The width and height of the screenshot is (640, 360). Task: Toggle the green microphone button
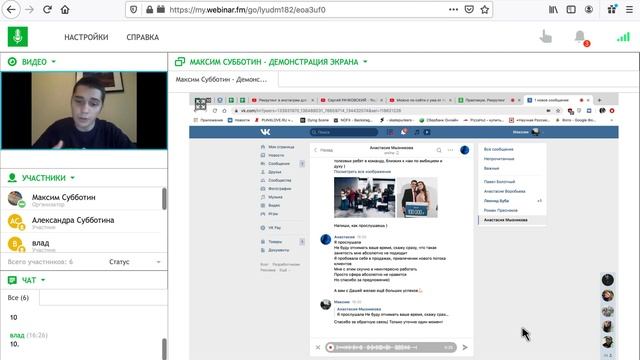18,37
